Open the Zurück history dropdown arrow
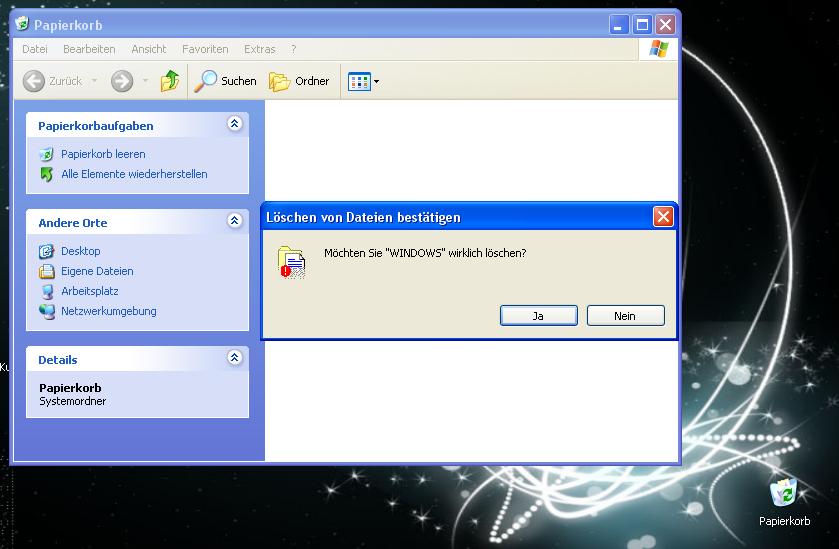This screenshot has height=549, width=839. 95,81
